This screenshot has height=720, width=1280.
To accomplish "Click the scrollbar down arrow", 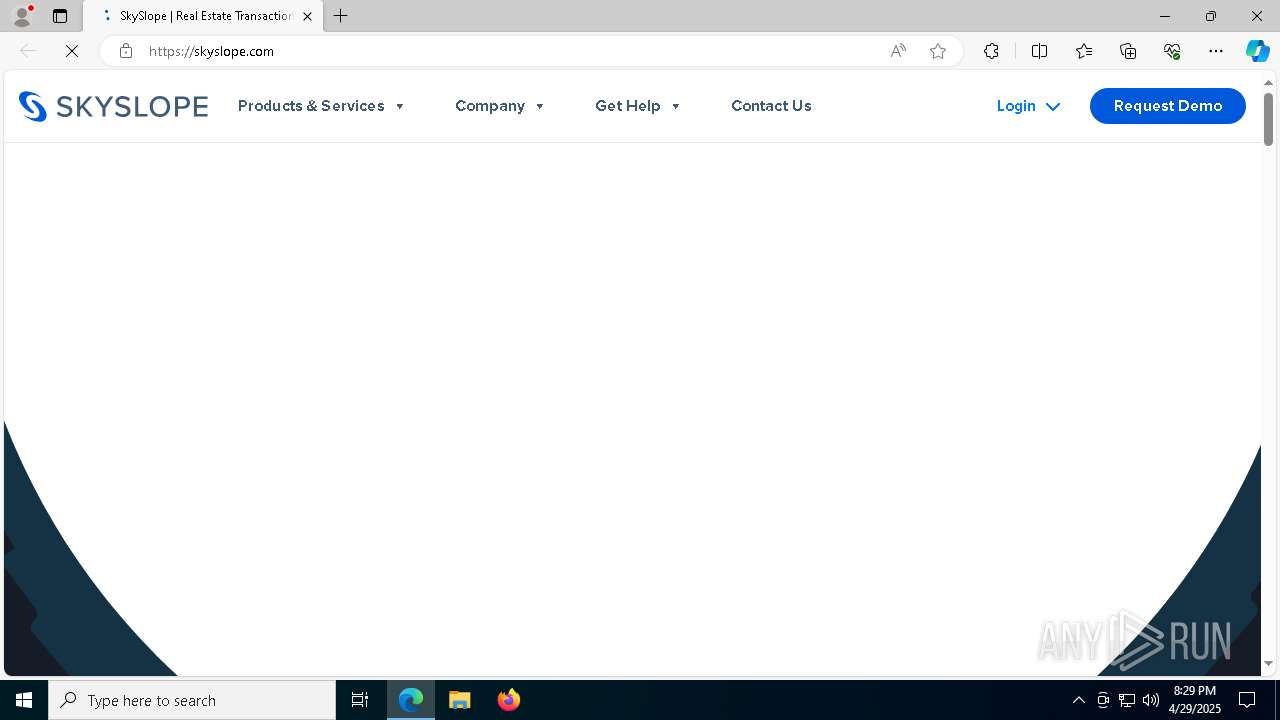I will tap(1268, 663).
